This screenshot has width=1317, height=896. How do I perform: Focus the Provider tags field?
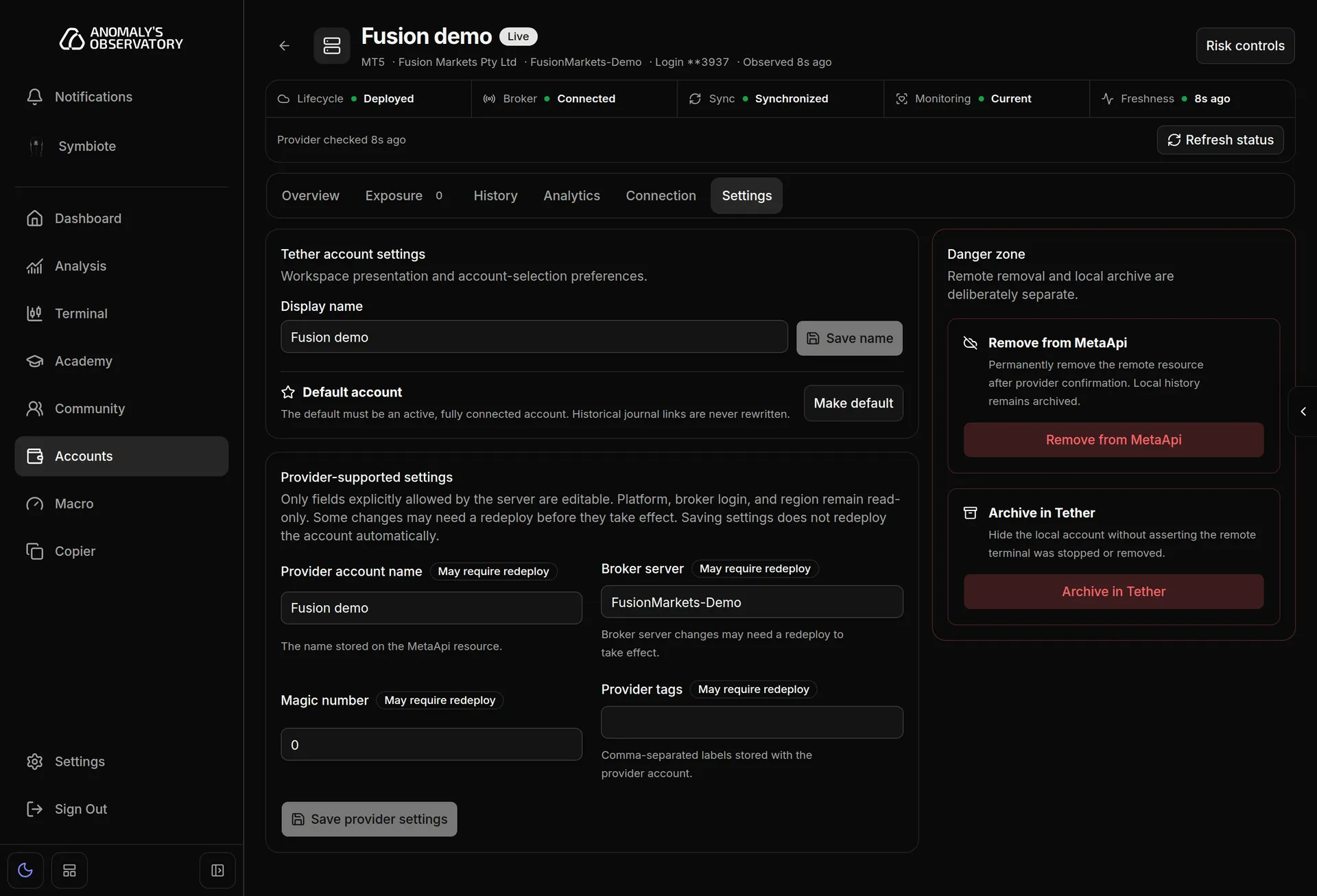(x=752, y=722)
